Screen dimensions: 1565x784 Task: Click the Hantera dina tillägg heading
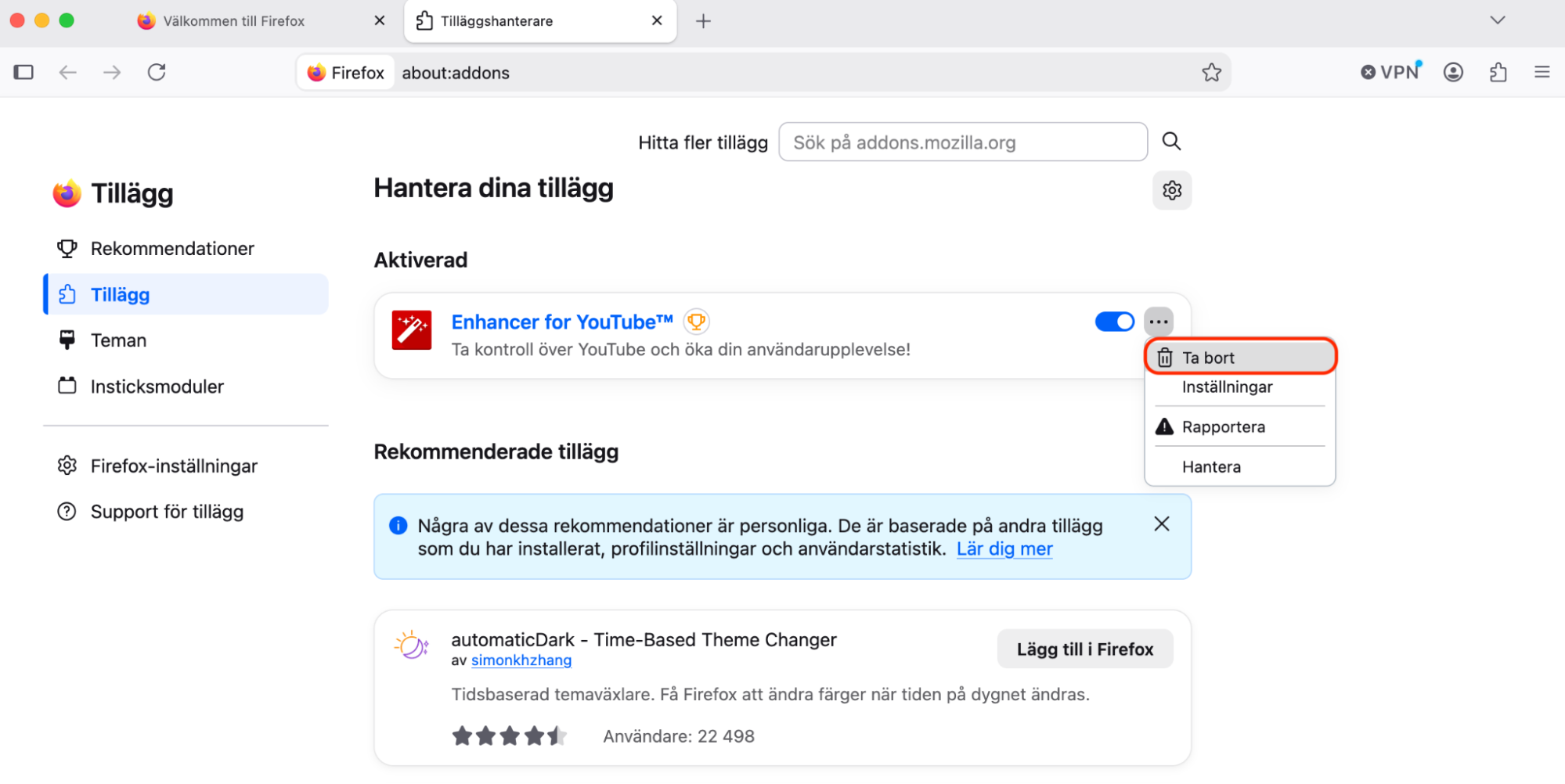click(x=493, y=189)
